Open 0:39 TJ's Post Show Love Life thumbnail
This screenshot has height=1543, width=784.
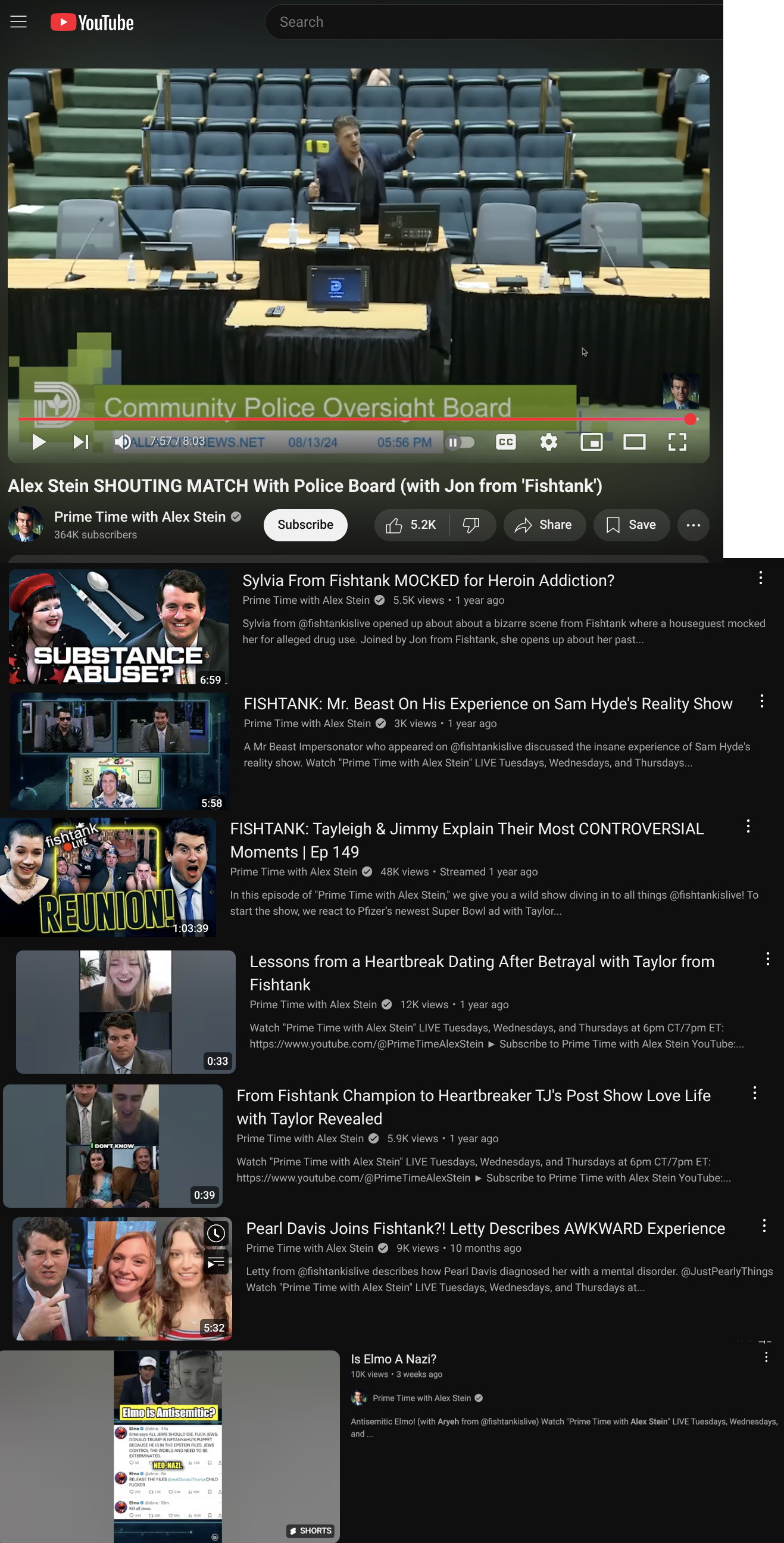click(x=113, y=1146)
